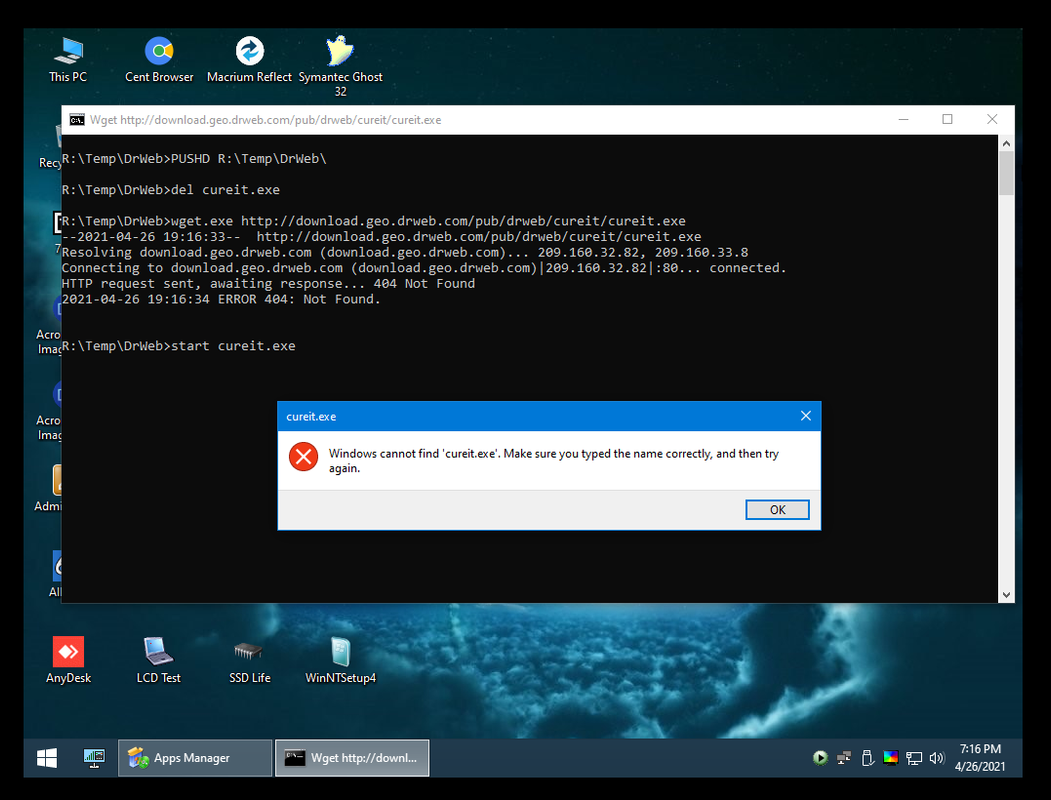
Task: Click the 'Windows cannot find' error message text
Action: coord(554,460)
